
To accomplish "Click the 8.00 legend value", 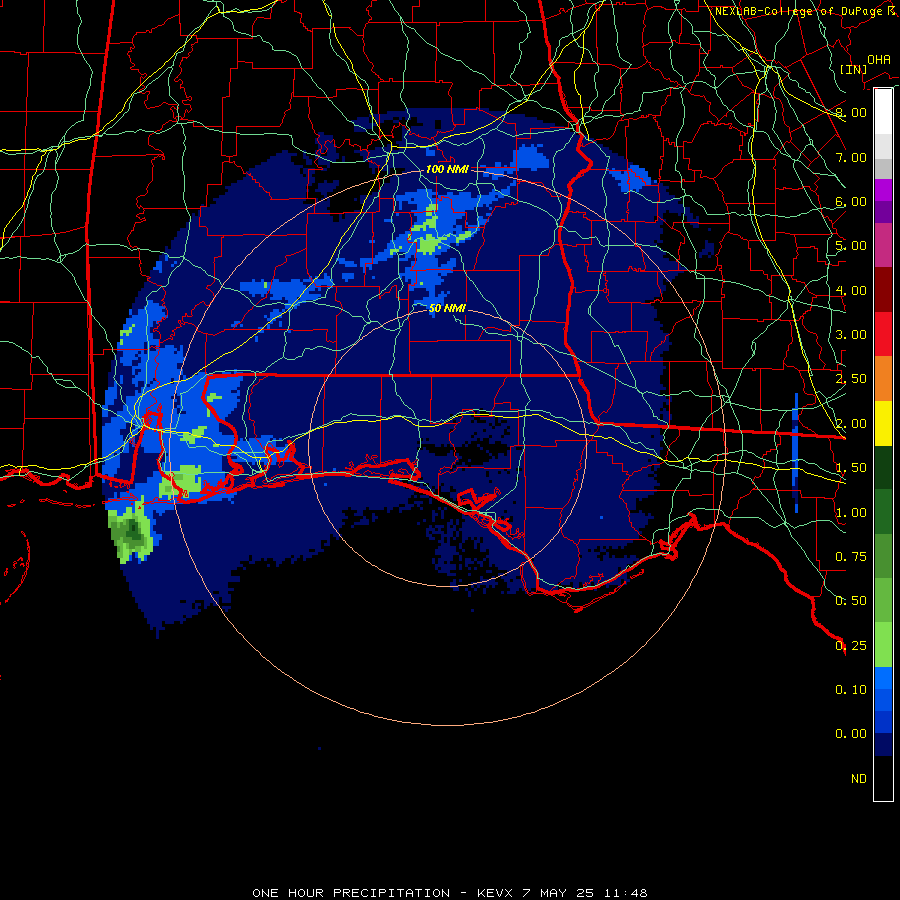I will coord(851,112).
